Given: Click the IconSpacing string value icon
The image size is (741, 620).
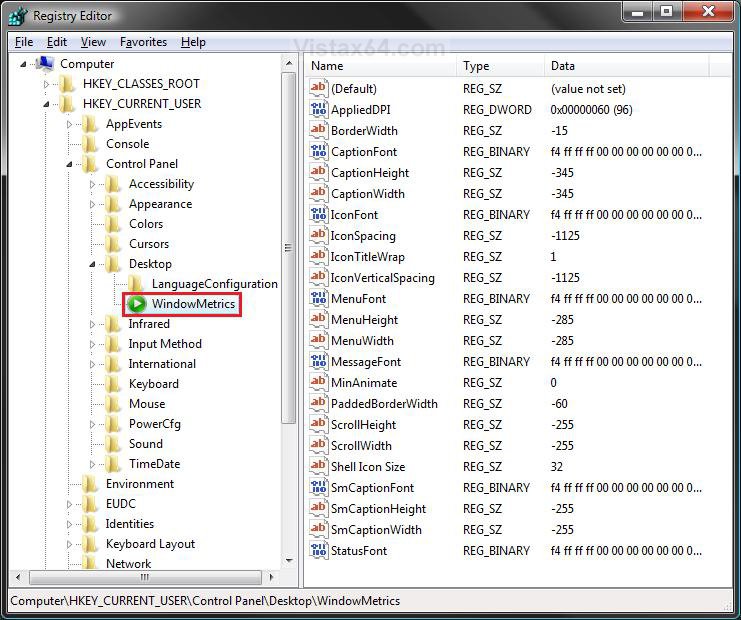Looking at the screenshot, I should (318, 235).
